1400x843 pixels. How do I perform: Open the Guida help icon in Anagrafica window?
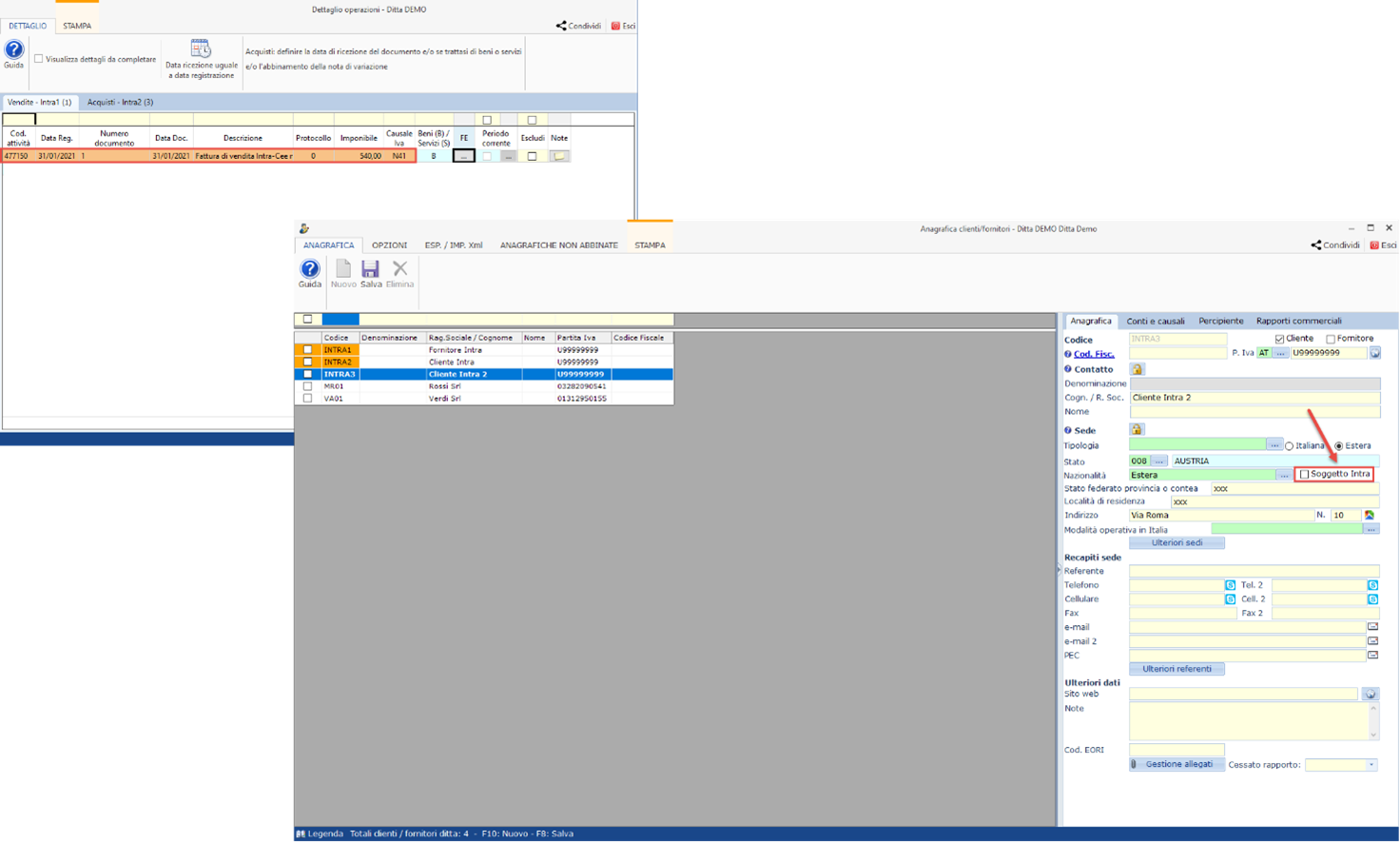(x=310, y=270)
